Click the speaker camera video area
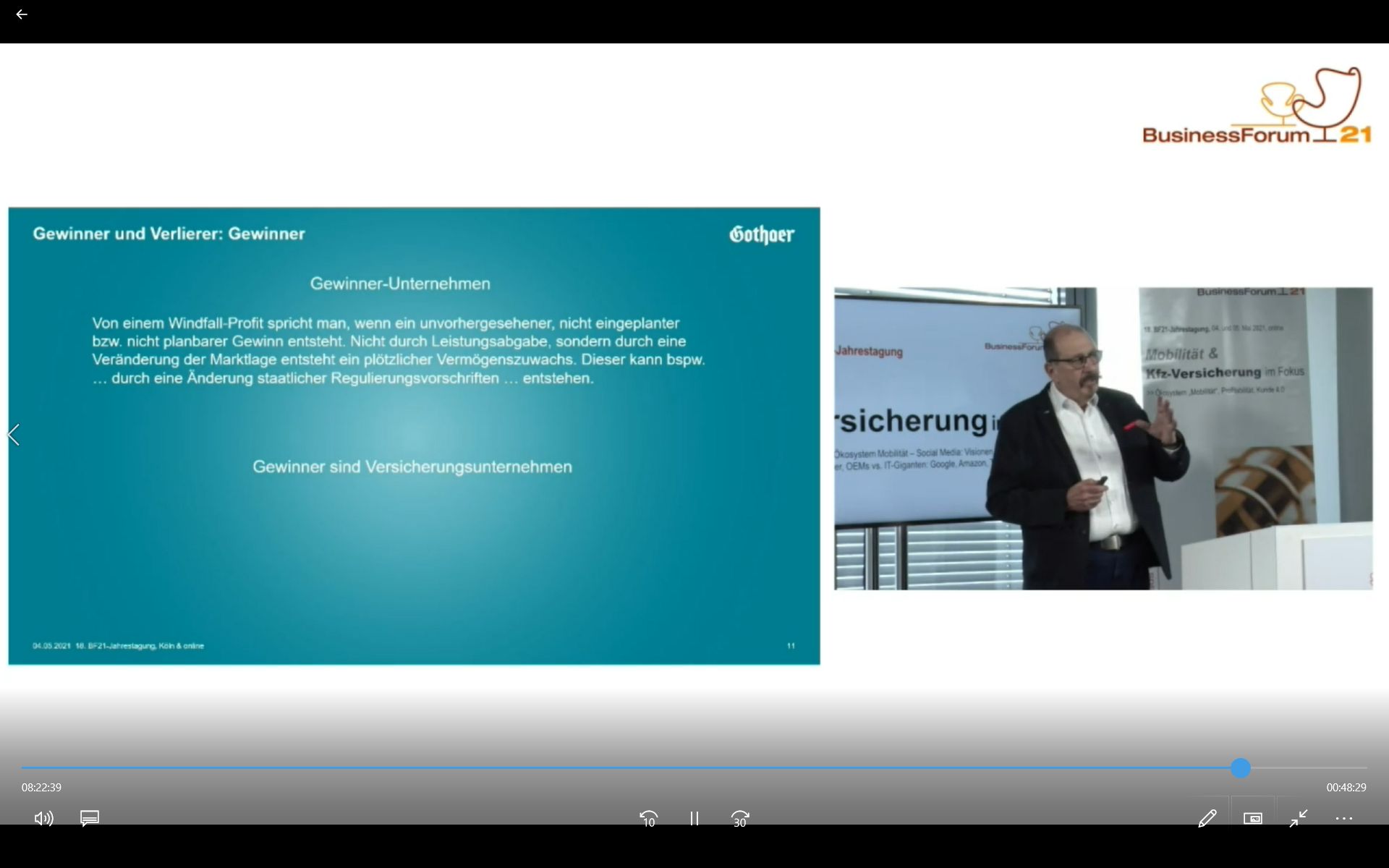The width and height of the screenshot is (1389, 868). pyautogui.click(x=1103, y=438)
